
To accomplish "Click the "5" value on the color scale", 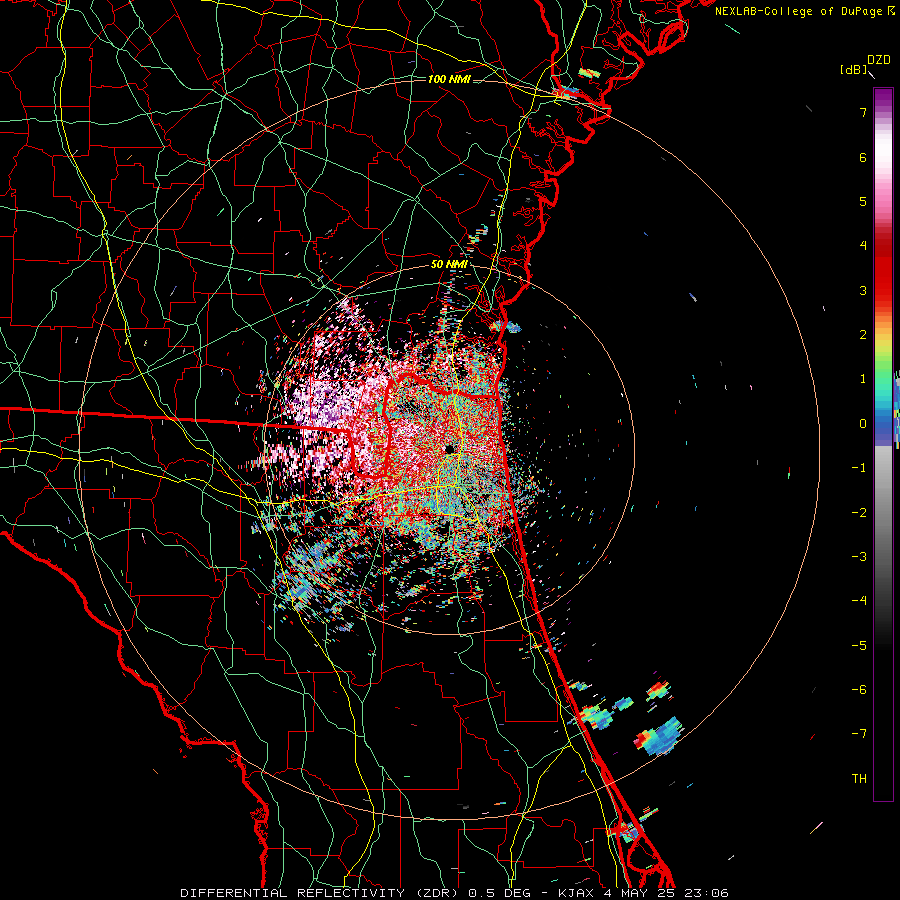I will (863, 201).
